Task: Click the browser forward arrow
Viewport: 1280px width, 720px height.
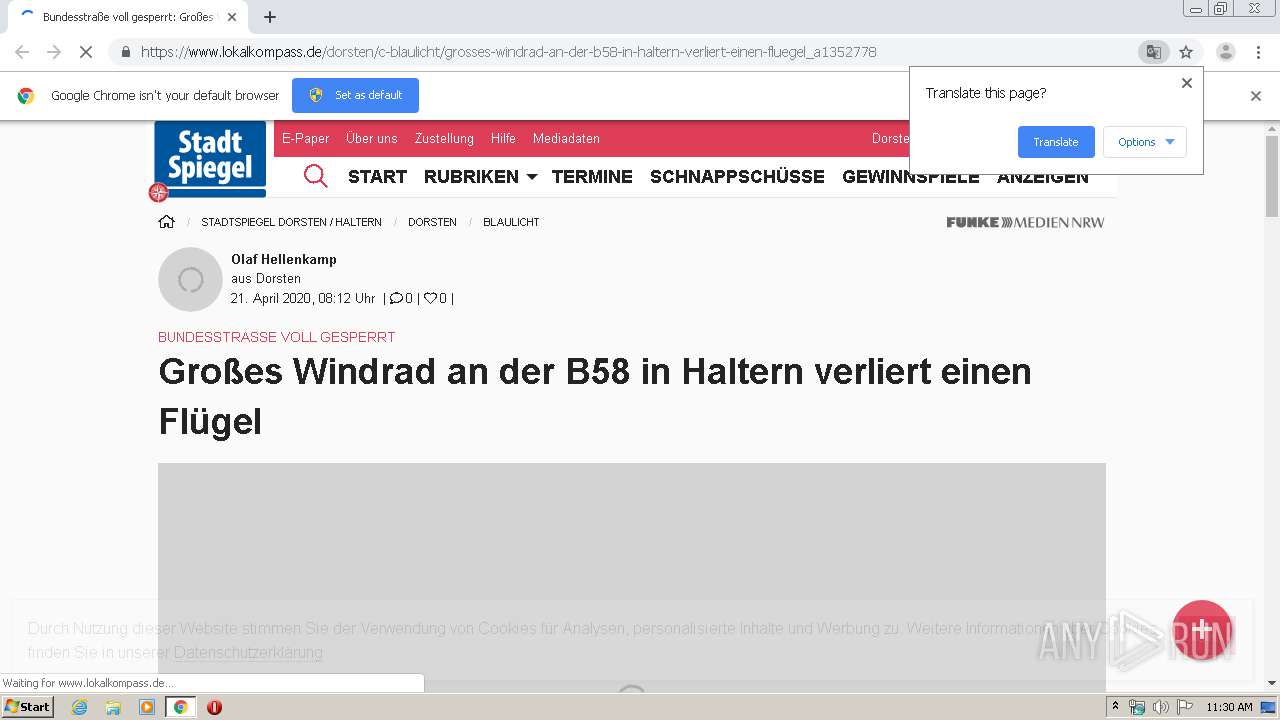Action: pos(54,52)
